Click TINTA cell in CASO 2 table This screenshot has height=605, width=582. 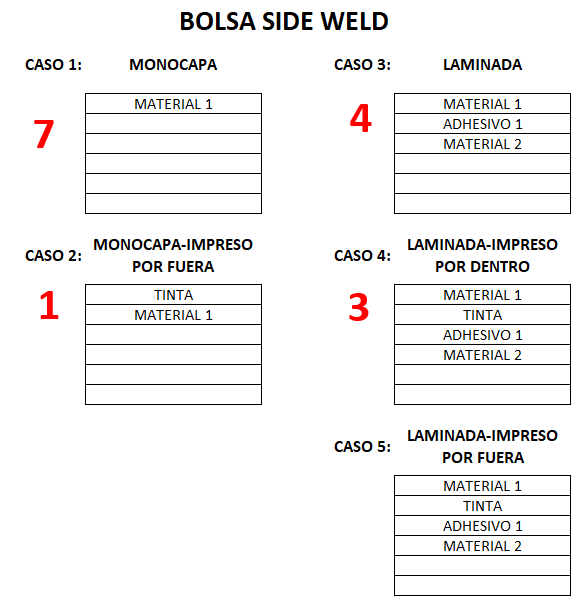pos(173,295)
